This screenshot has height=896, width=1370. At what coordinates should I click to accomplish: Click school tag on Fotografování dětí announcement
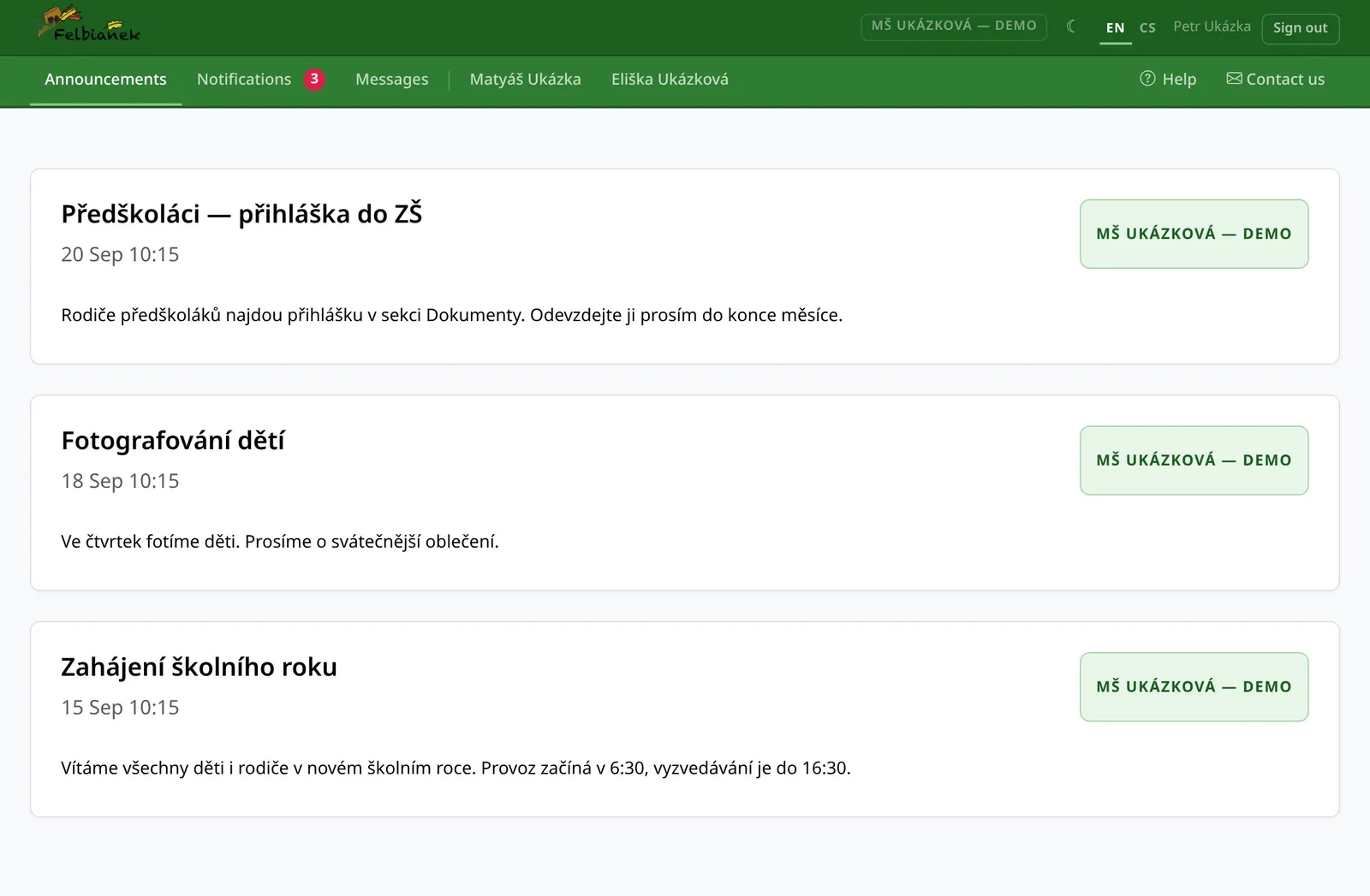pyautogui.click(x=1194, y=460)
